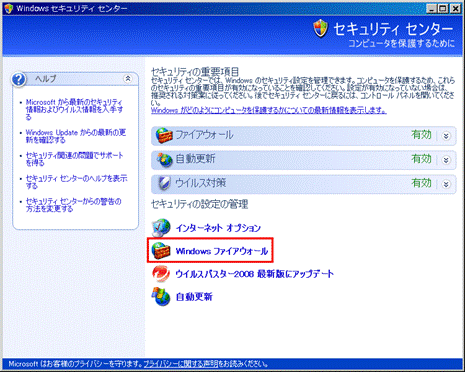
Task: Collapse the ヘルプ panel chevron
Action: point(128,79)
